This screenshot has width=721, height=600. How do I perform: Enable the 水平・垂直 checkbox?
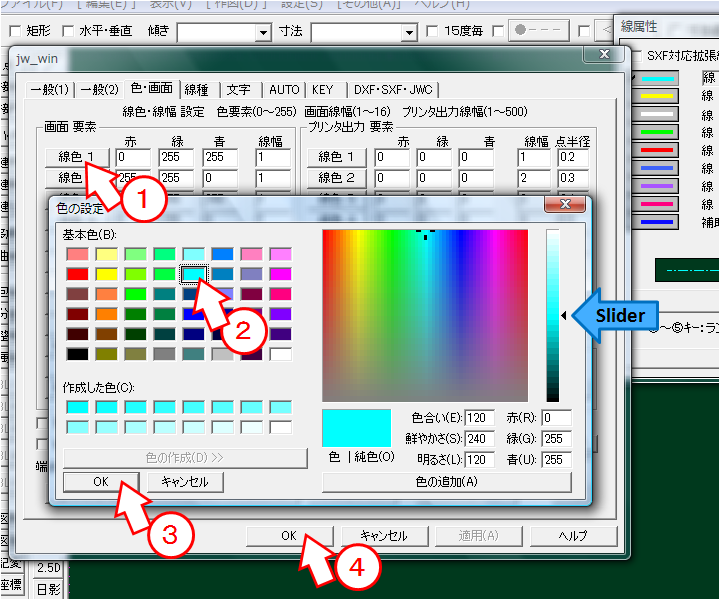[68, 32]
